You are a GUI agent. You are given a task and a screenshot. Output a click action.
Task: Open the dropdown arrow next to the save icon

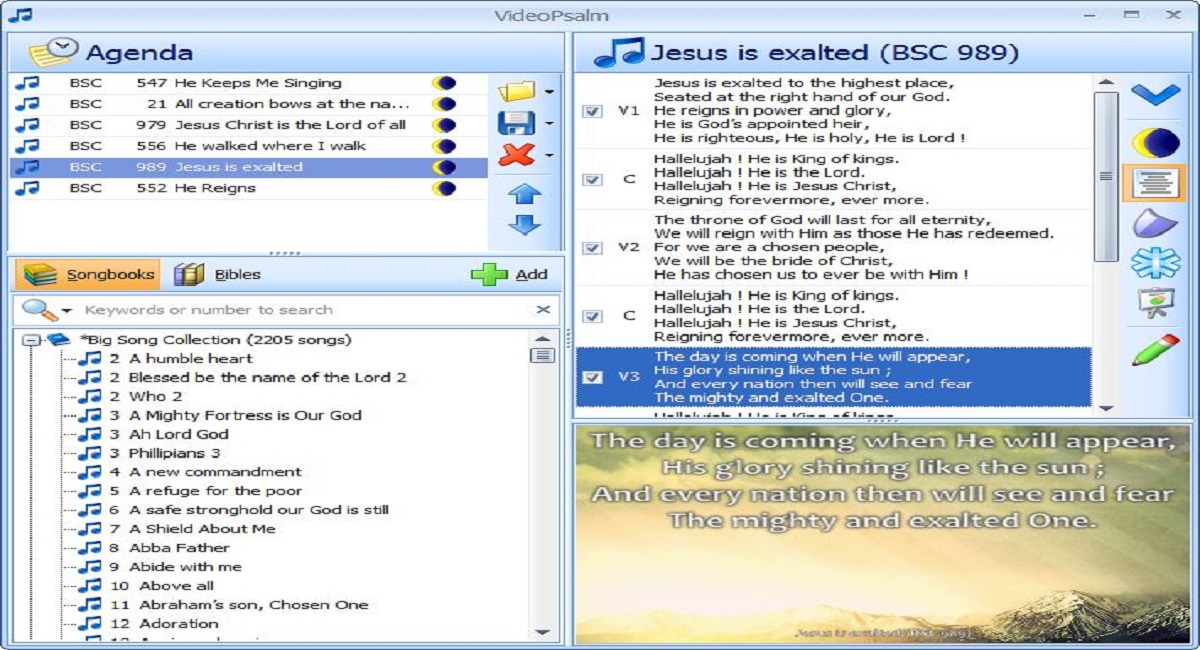pyautogui.click(x=550, y=124)
